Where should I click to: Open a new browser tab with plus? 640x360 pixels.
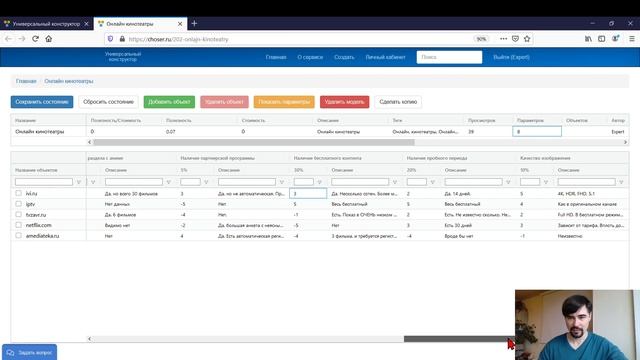tap(194, 23)
